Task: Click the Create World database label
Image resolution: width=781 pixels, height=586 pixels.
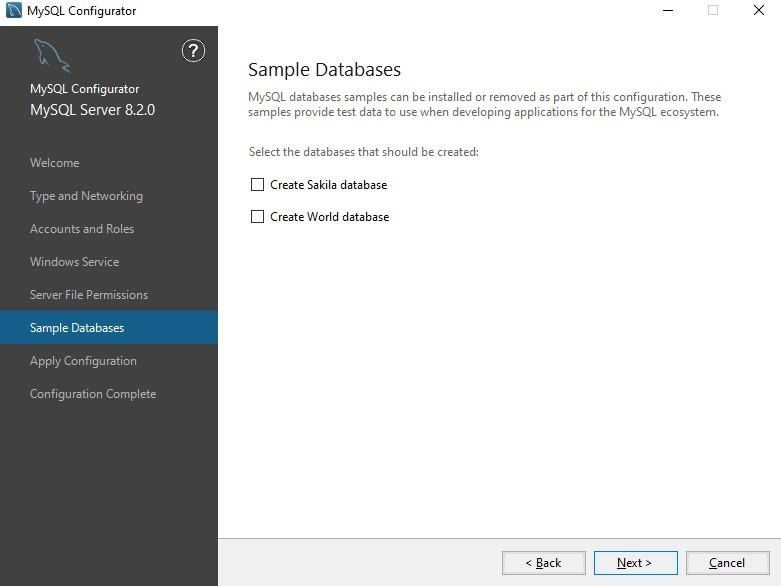Action: [x=329, y=217]
